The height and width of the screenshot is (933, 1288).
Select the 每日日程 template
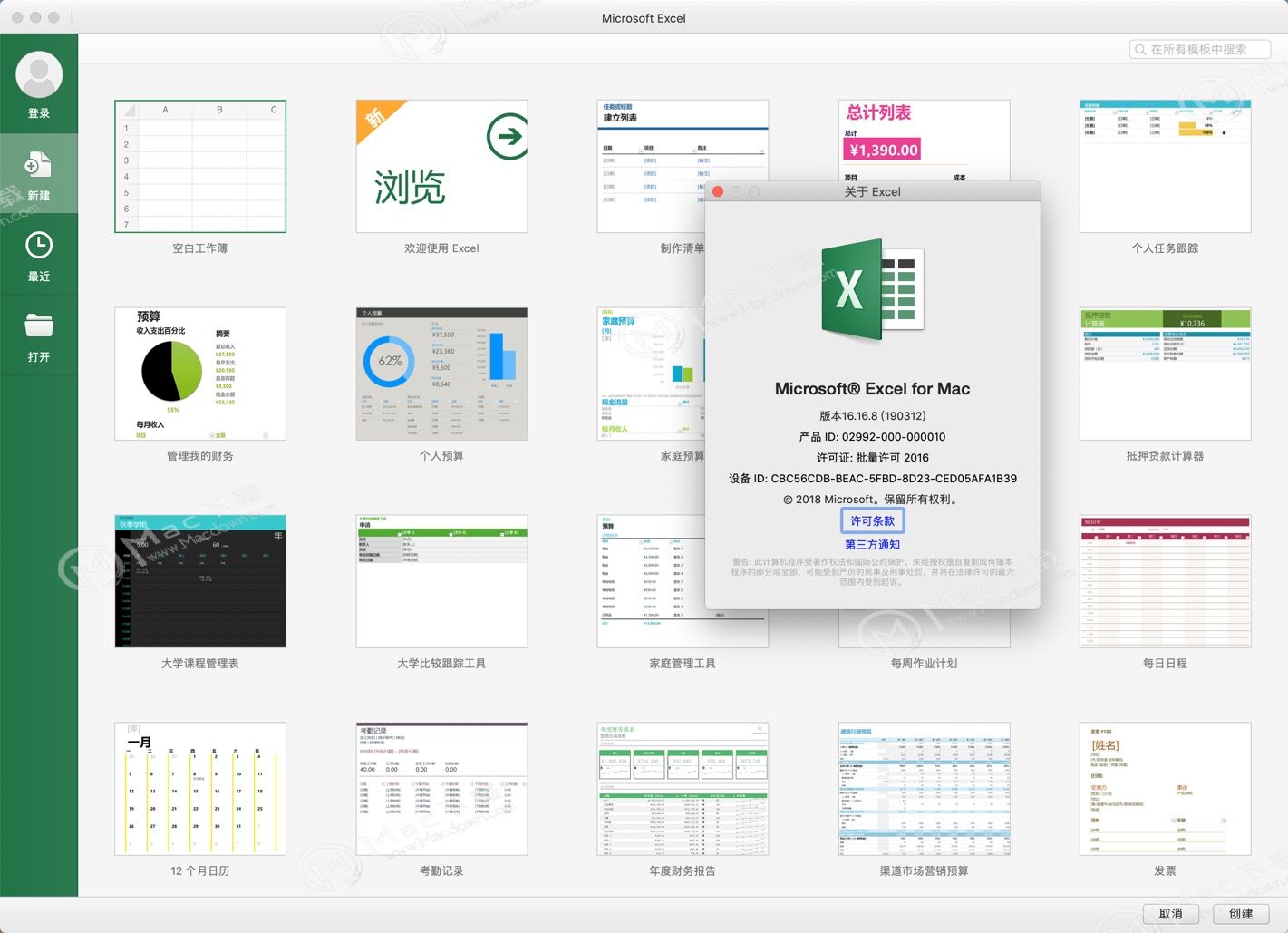point(1165,581)
